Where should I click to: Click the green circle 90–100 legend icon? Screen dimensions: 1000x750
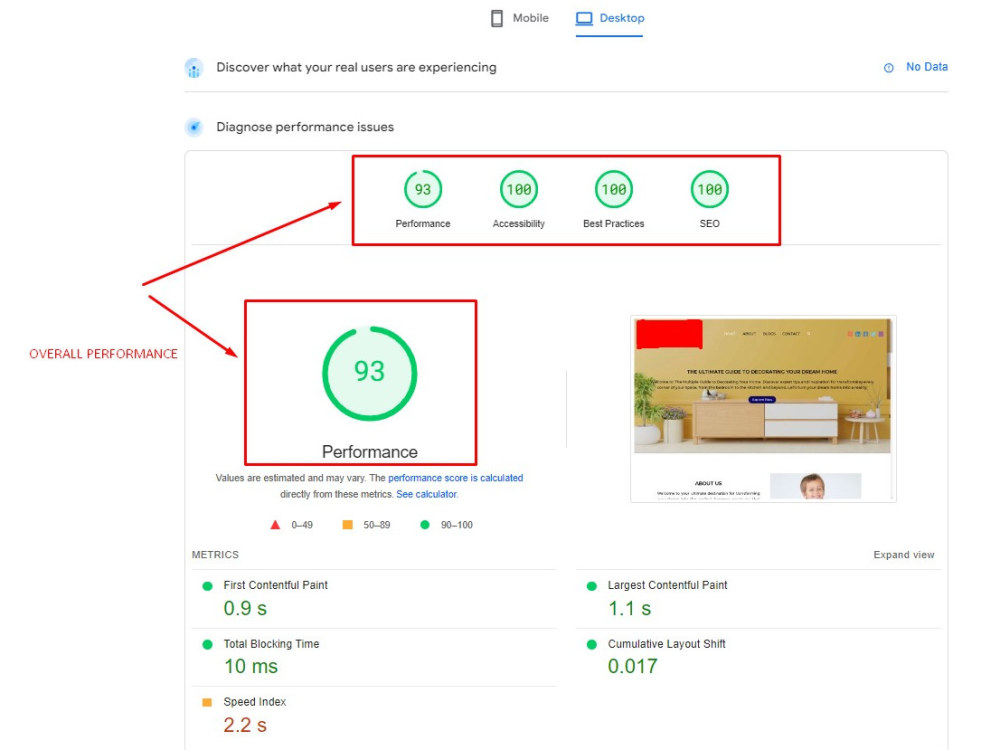coord(425,525)
